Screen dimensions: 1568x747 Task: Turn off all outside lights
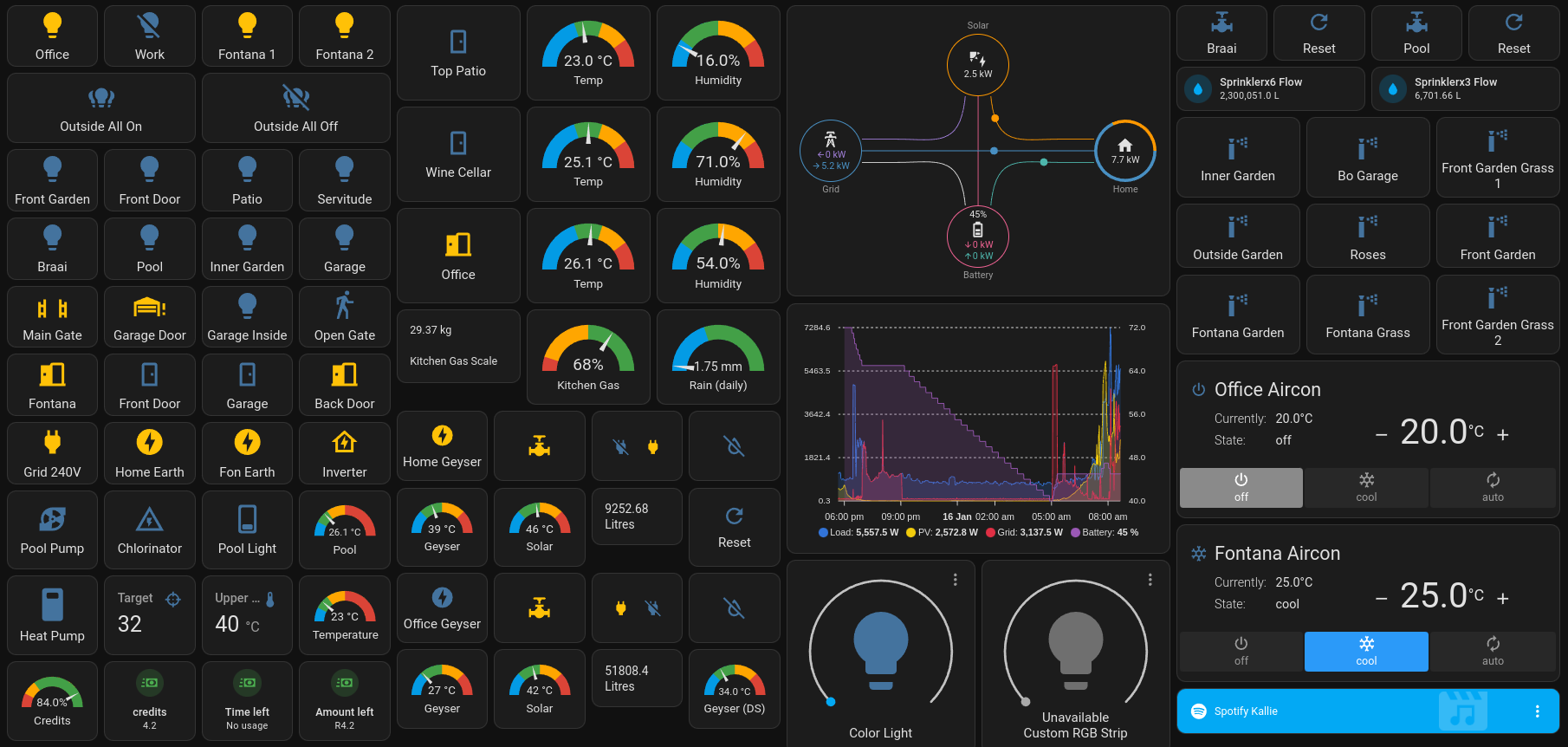(295, 107)
